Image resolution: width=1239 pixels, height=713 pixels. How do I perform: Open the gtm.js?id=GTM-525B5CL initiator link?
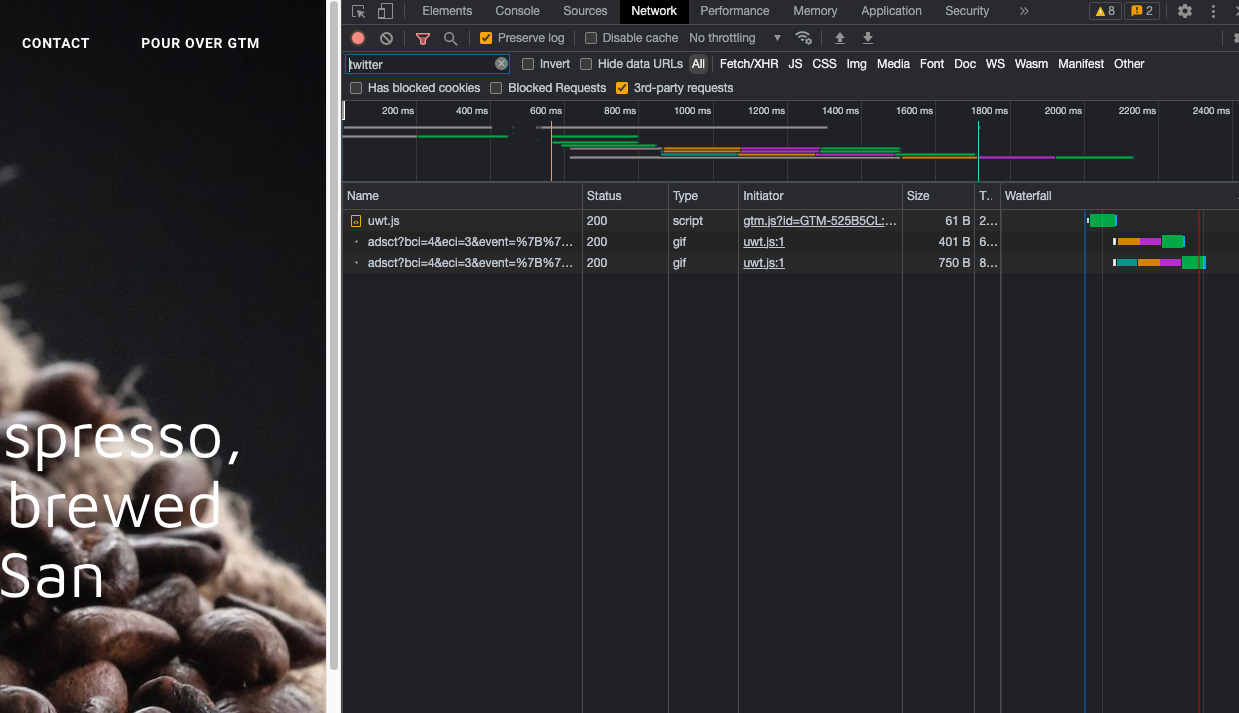click(x=820, y=221)
